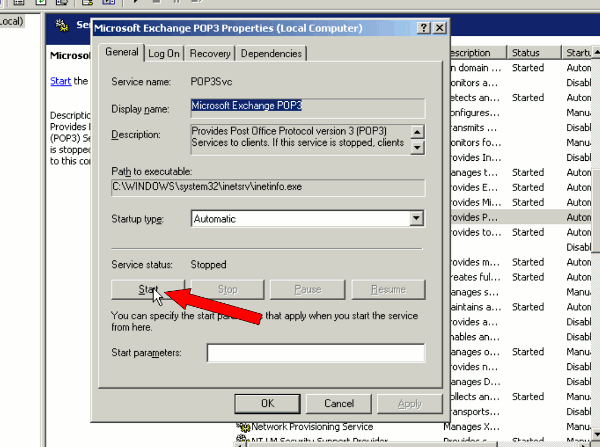Click the greyed-out Pause service button

tap(308, 289)
